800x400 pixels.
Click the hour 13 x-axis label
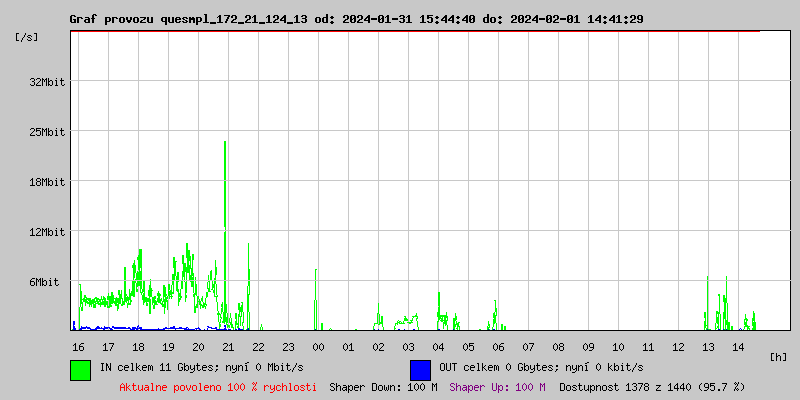click(708, 347)
